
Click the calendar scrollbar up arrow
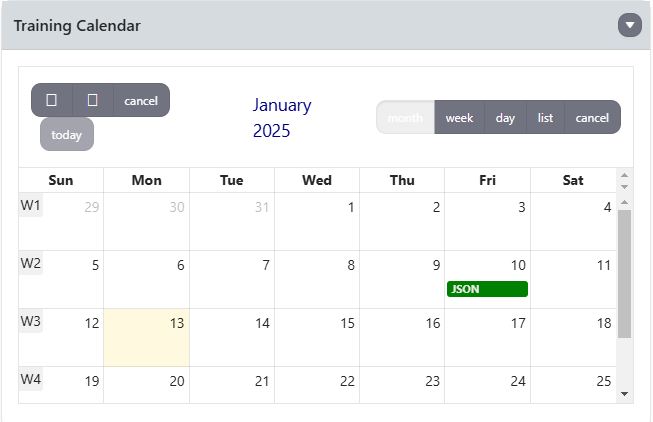625,204
